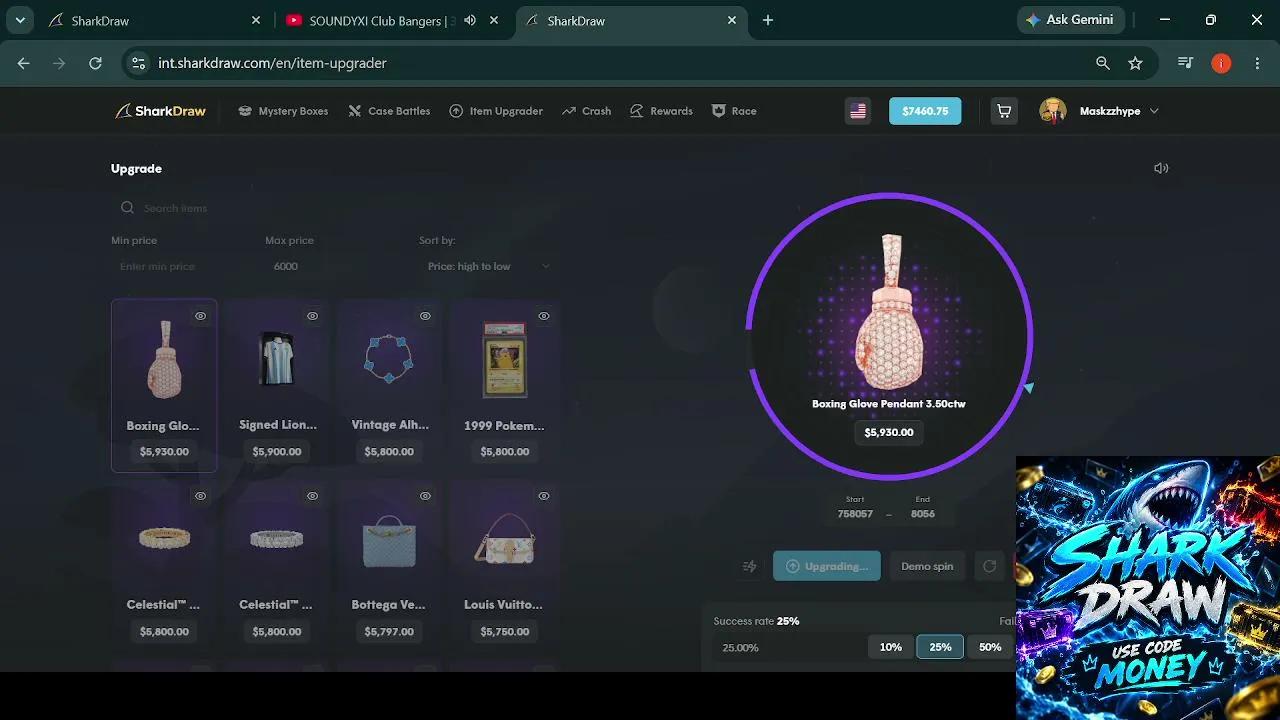Click the eye icon on Bottega Ve... card
This screenshot has height=720, width=1280.
425,496
